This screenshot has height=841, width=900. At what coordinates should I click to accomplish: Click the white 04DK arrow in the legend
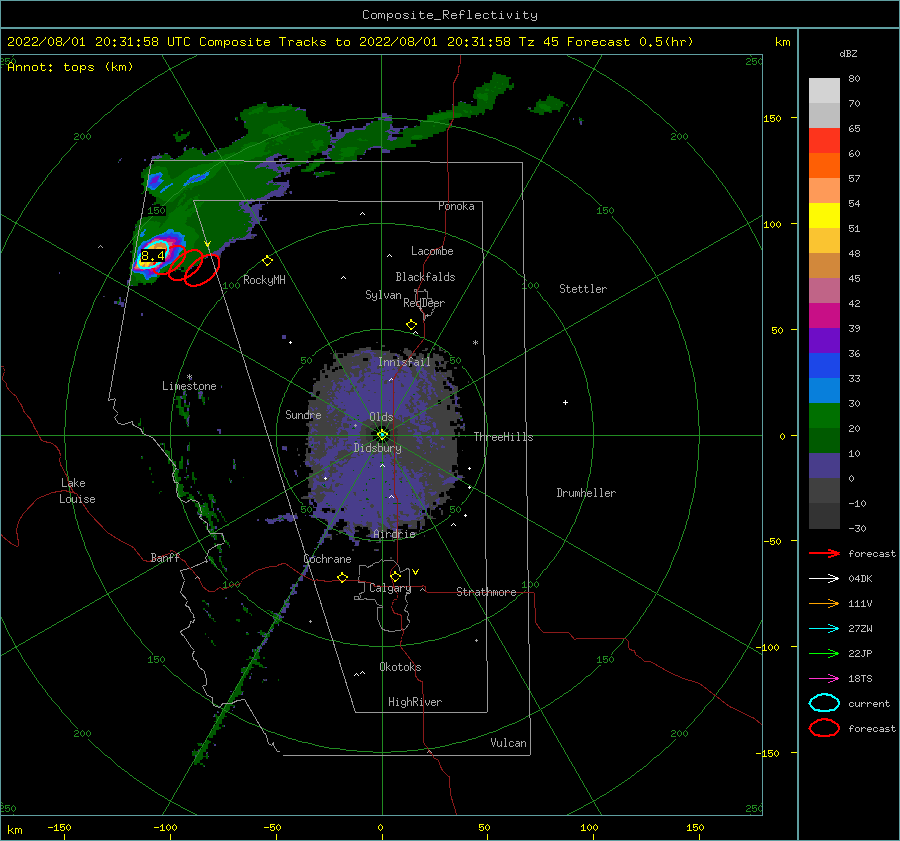coord(824,578)
